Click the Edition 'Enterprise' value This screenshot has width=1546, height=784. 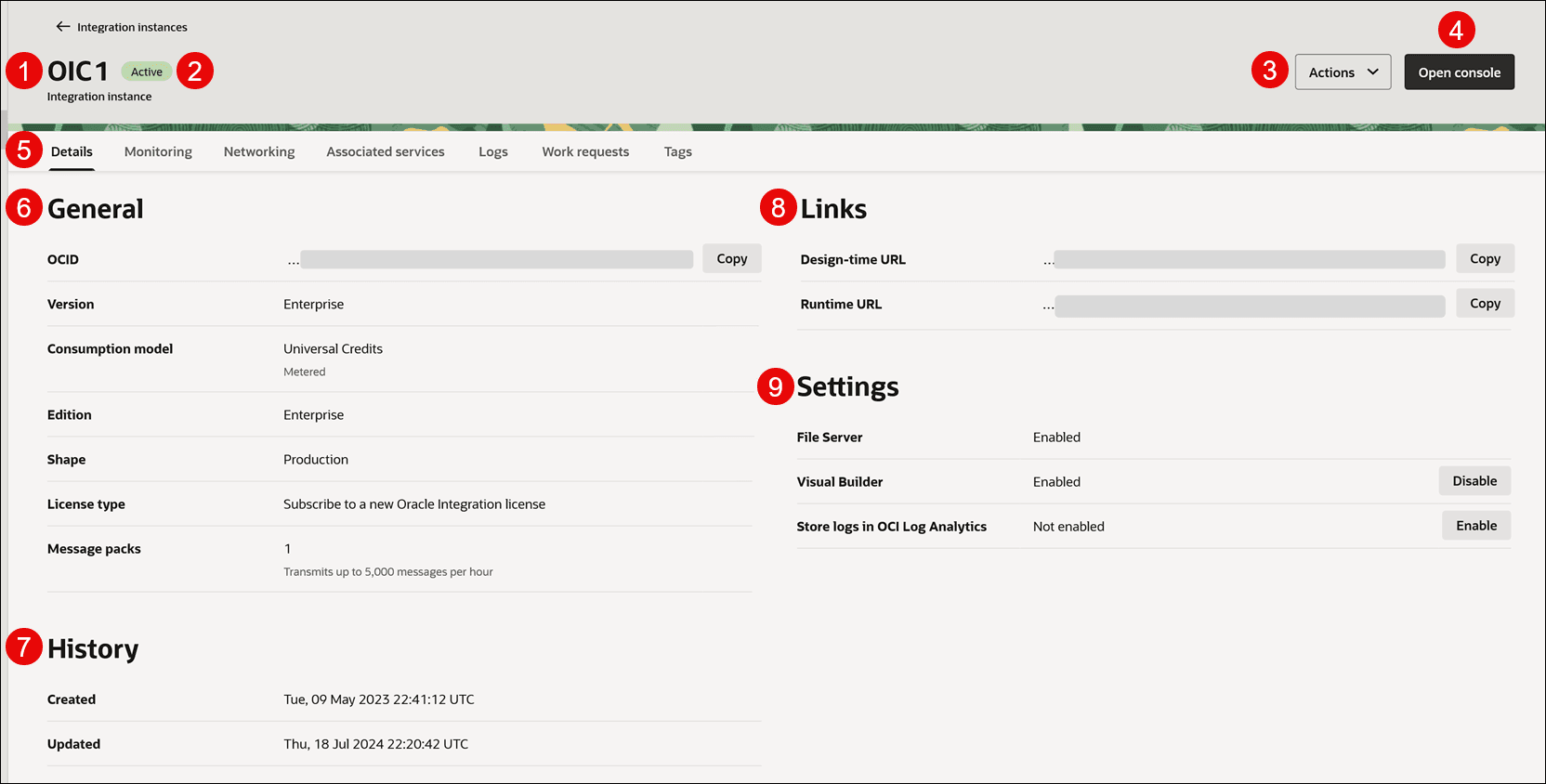[313, 414]
